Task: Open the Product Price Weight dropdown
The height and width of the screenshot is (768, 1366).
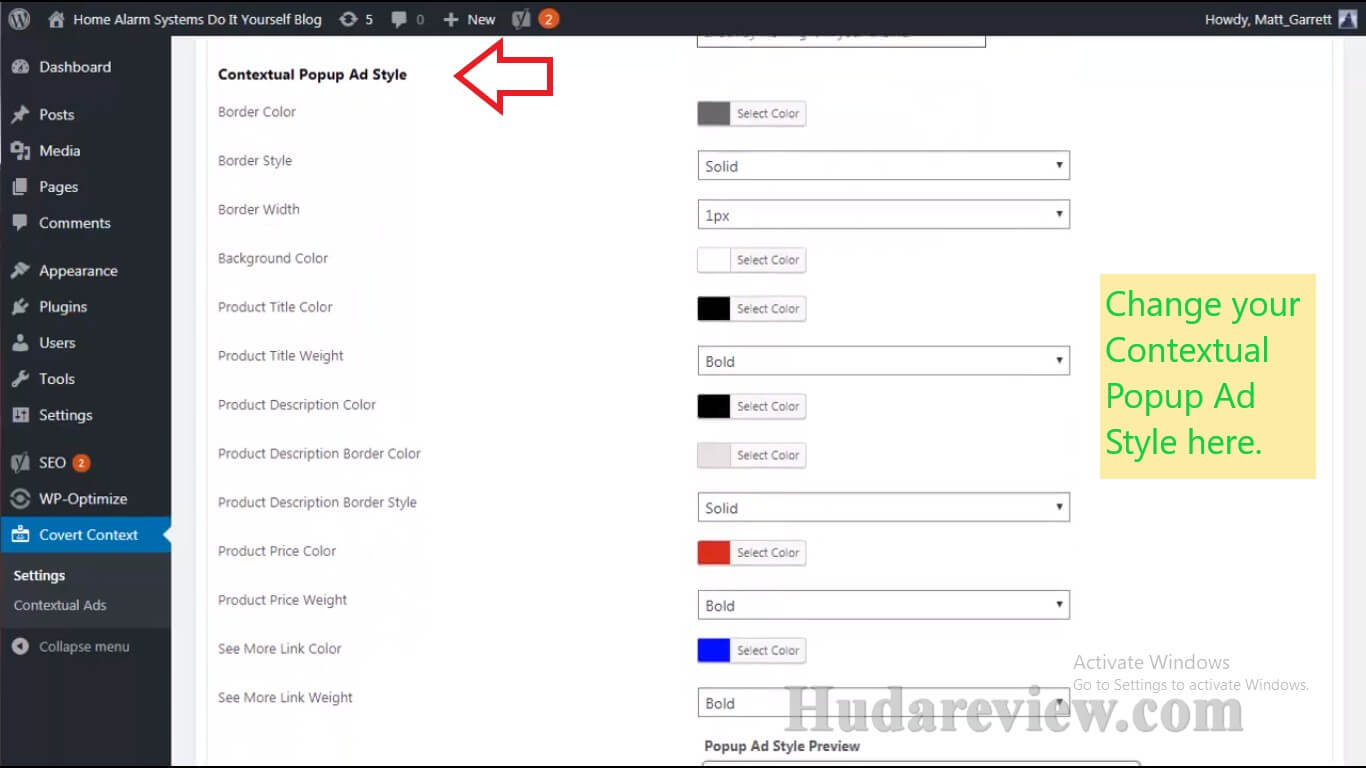Action: 883,605
